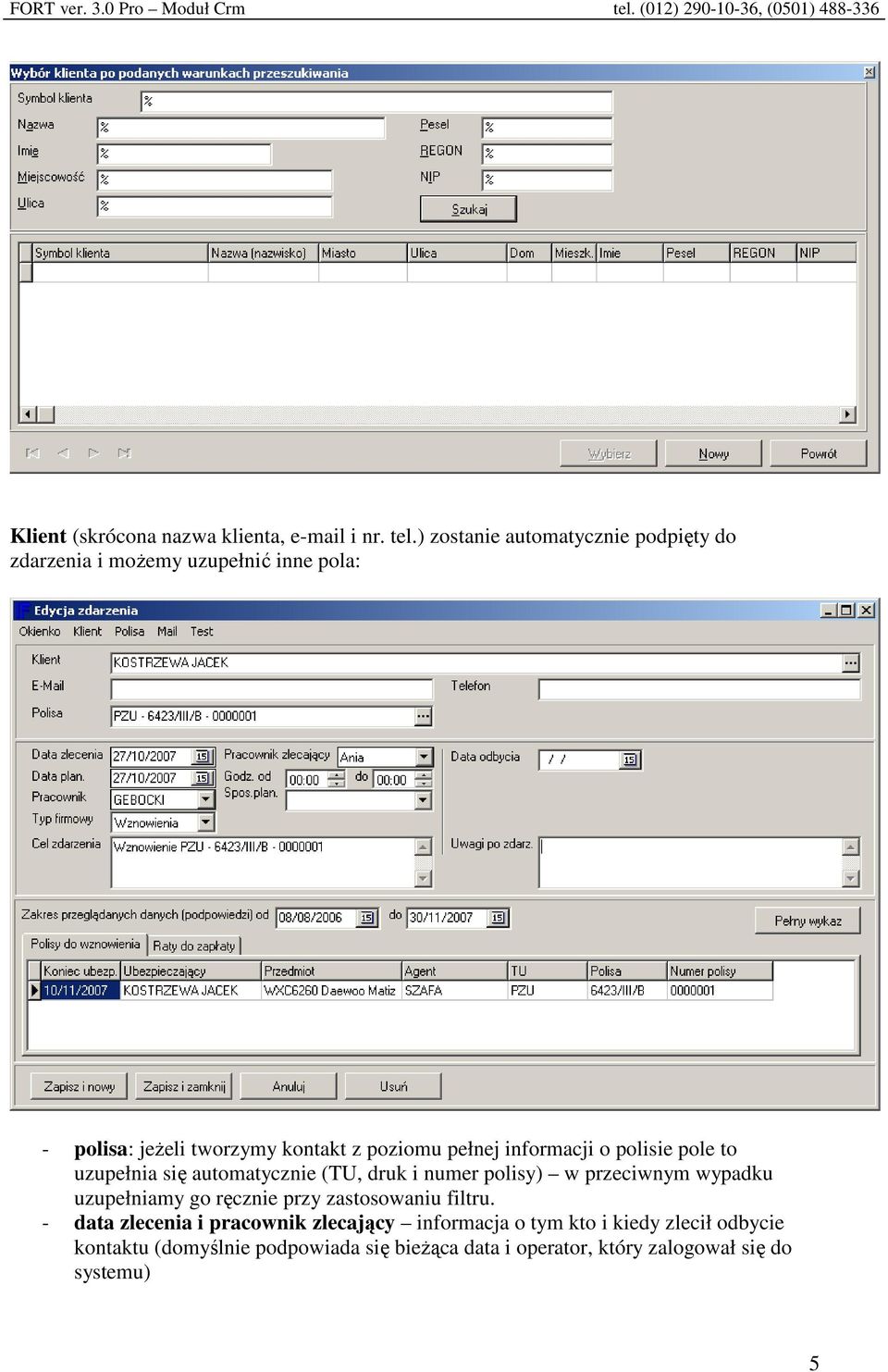Open calendar for Data zlecenia
Screen dimensions: 888x1372
tap(203, 757)
